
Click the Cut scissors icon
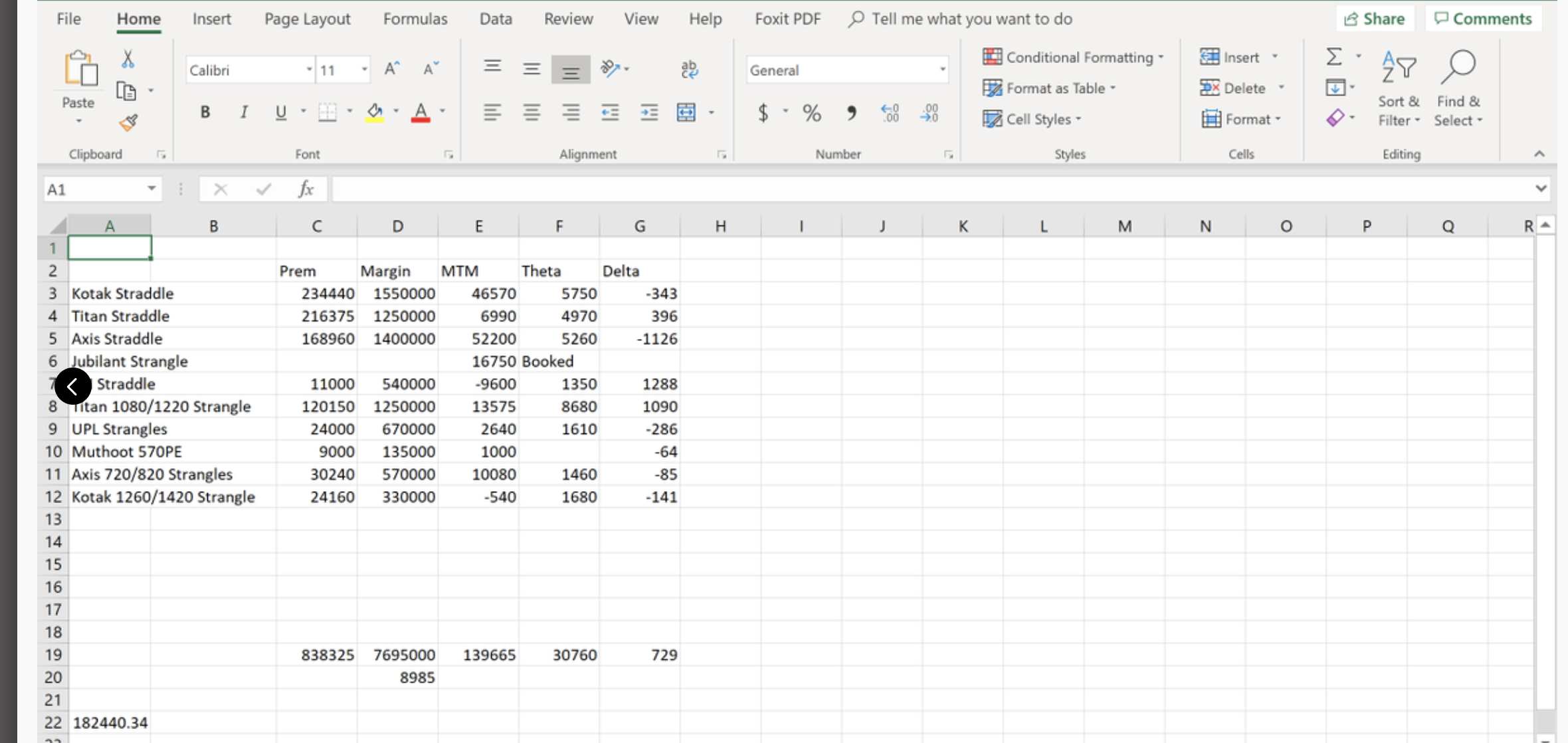click(x=128, y=59)
